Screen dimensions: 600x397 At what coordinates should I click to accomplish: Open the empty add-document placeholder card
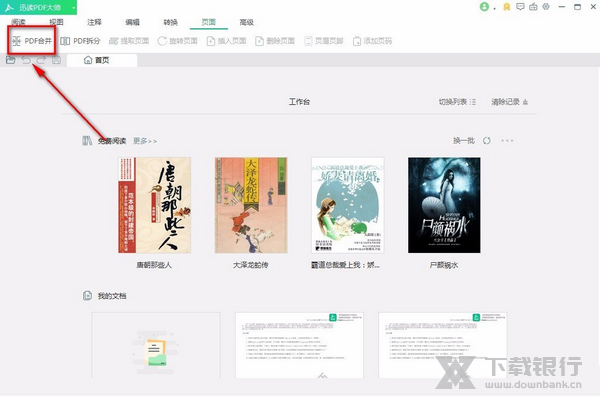(156, 345)
